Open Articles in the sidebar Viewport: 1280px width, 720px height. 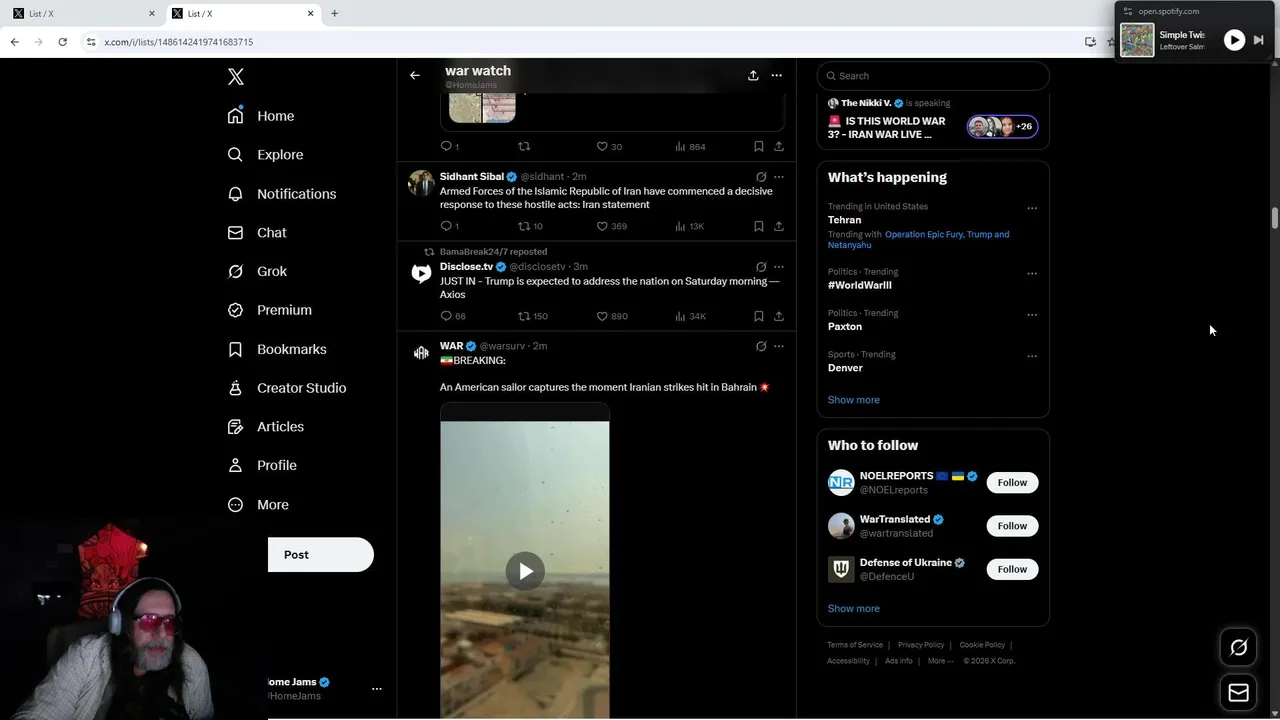(266, 426)
